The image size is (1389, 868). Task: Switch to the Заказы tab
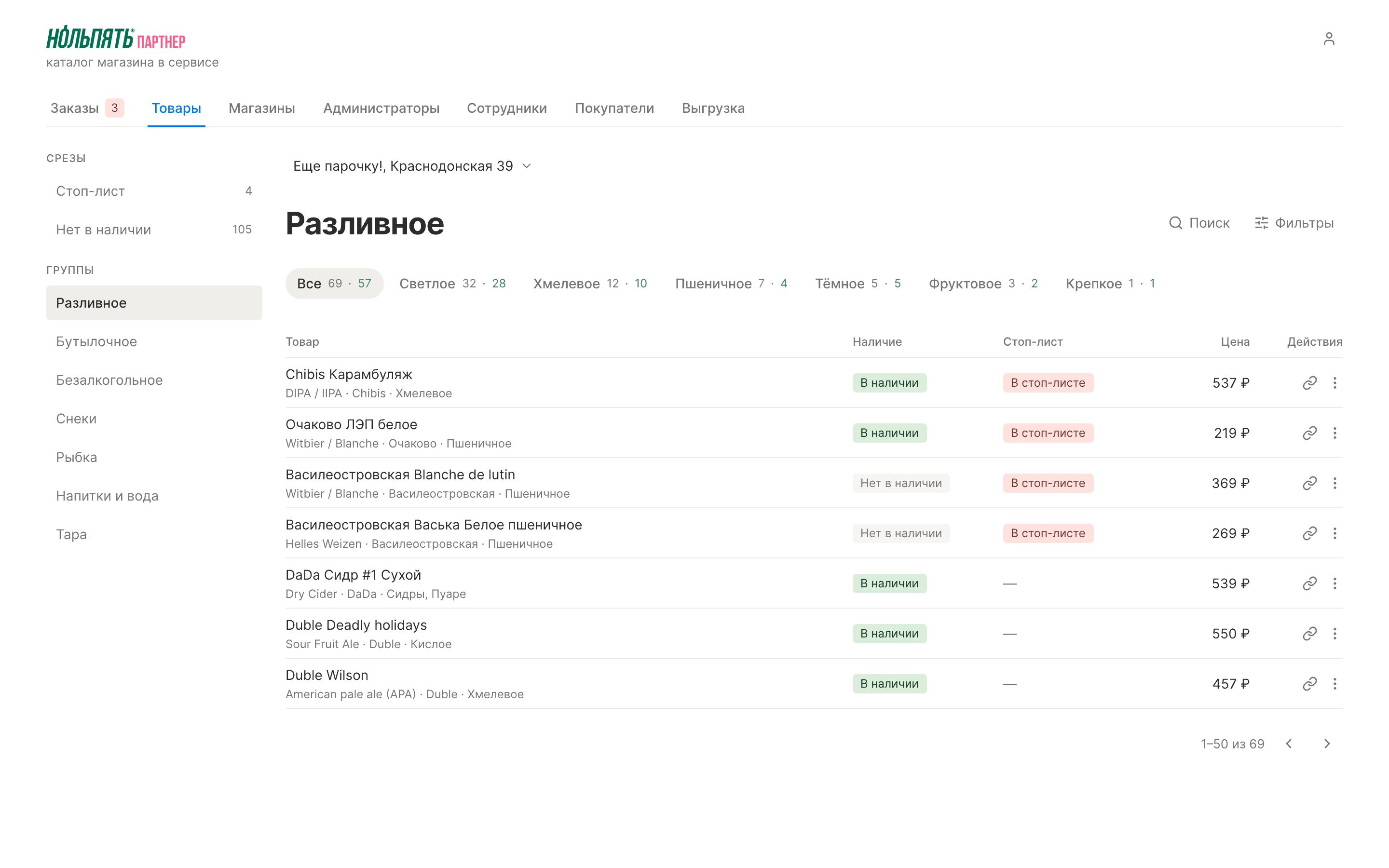tap(87, 108)
